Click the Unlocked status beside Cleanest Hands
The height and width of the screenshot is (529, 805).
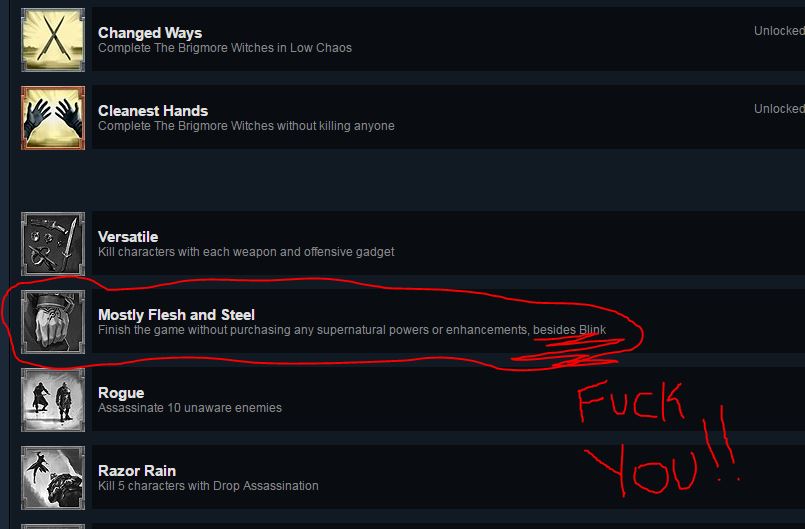[779, 109]
